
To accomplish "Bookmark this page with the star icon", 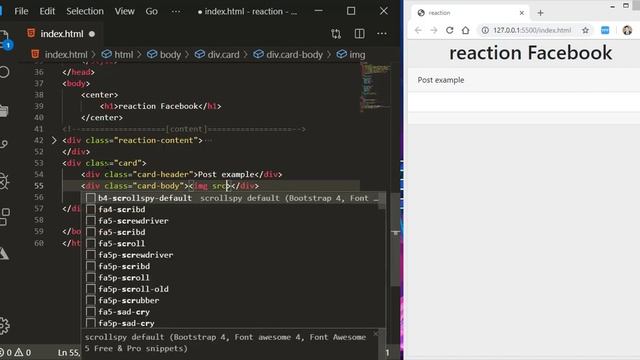I will click(x=585, y=30).
